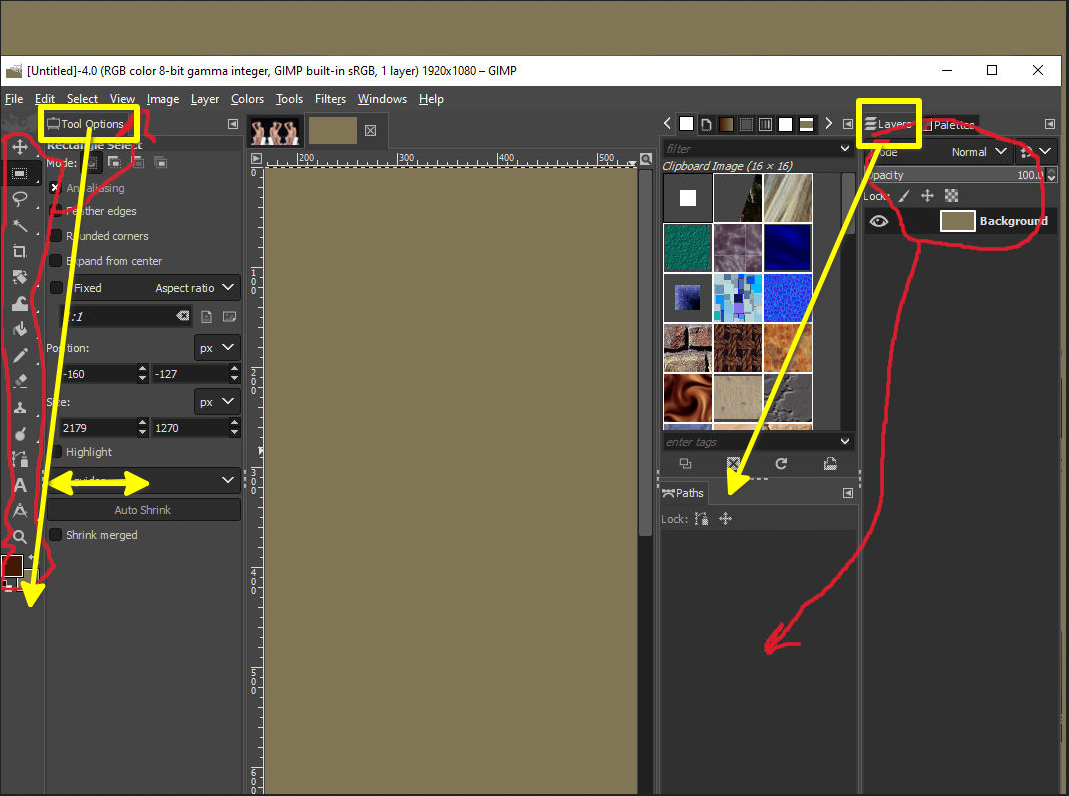The width and height of the screenshot is (1069, 796).
Task: Select the Measure tool
Action: click(20, 510)
